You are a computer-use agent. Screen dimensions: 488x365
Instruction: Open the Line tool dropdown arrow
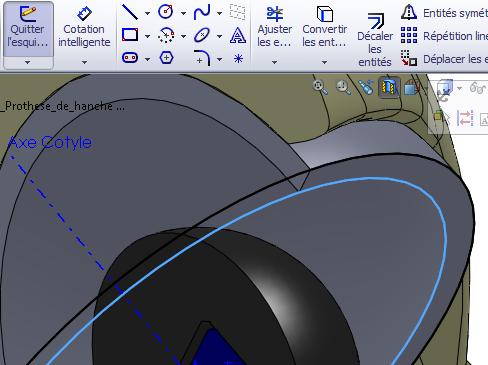point(147,13)
